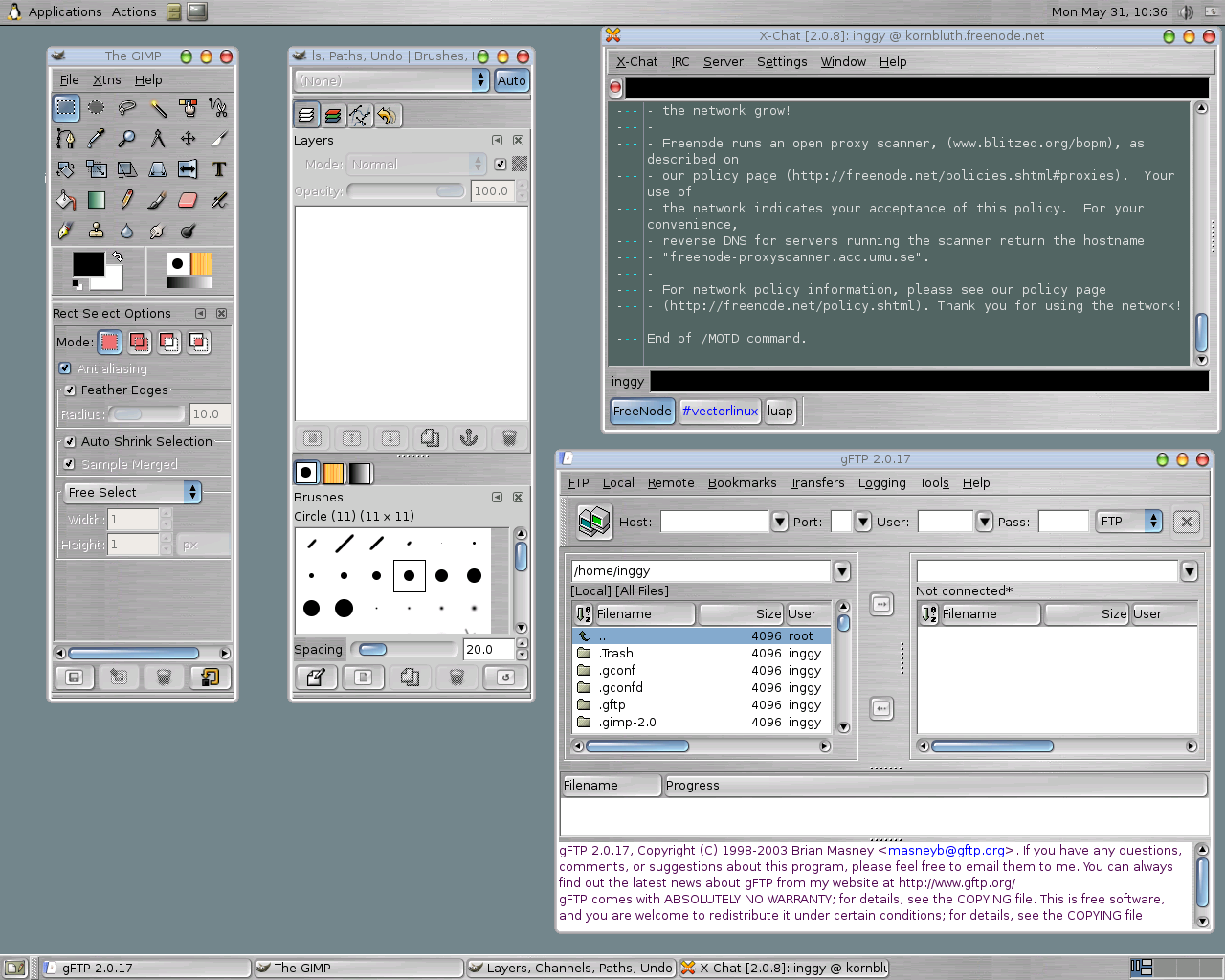
Task: Select the Ellipse Select tool in GIMP toolbox
Action: pyautogui.click(x=96, y=108)
